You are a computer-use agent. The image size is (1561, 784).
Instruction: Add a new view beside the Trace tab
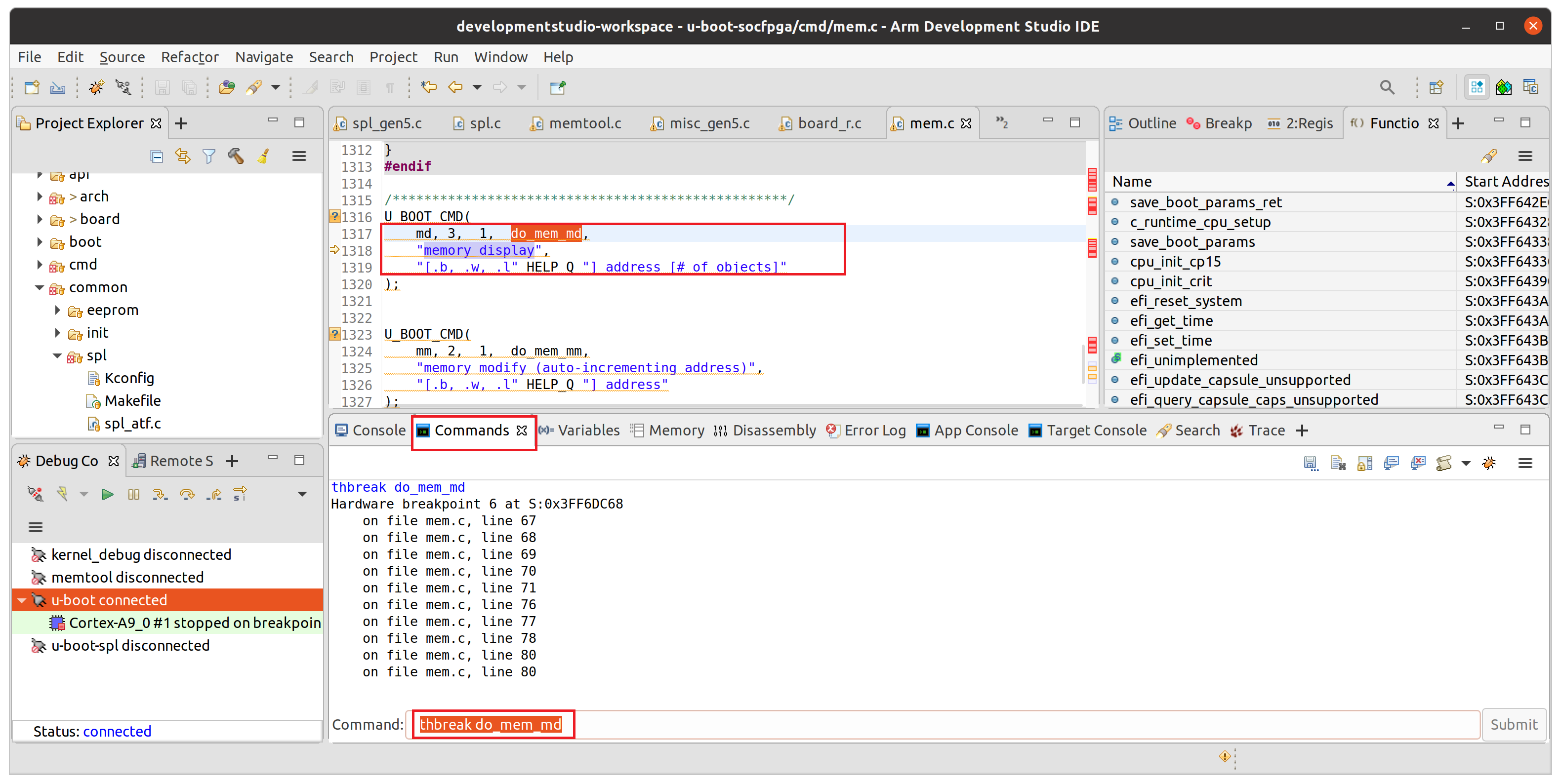coord(1302,431)
